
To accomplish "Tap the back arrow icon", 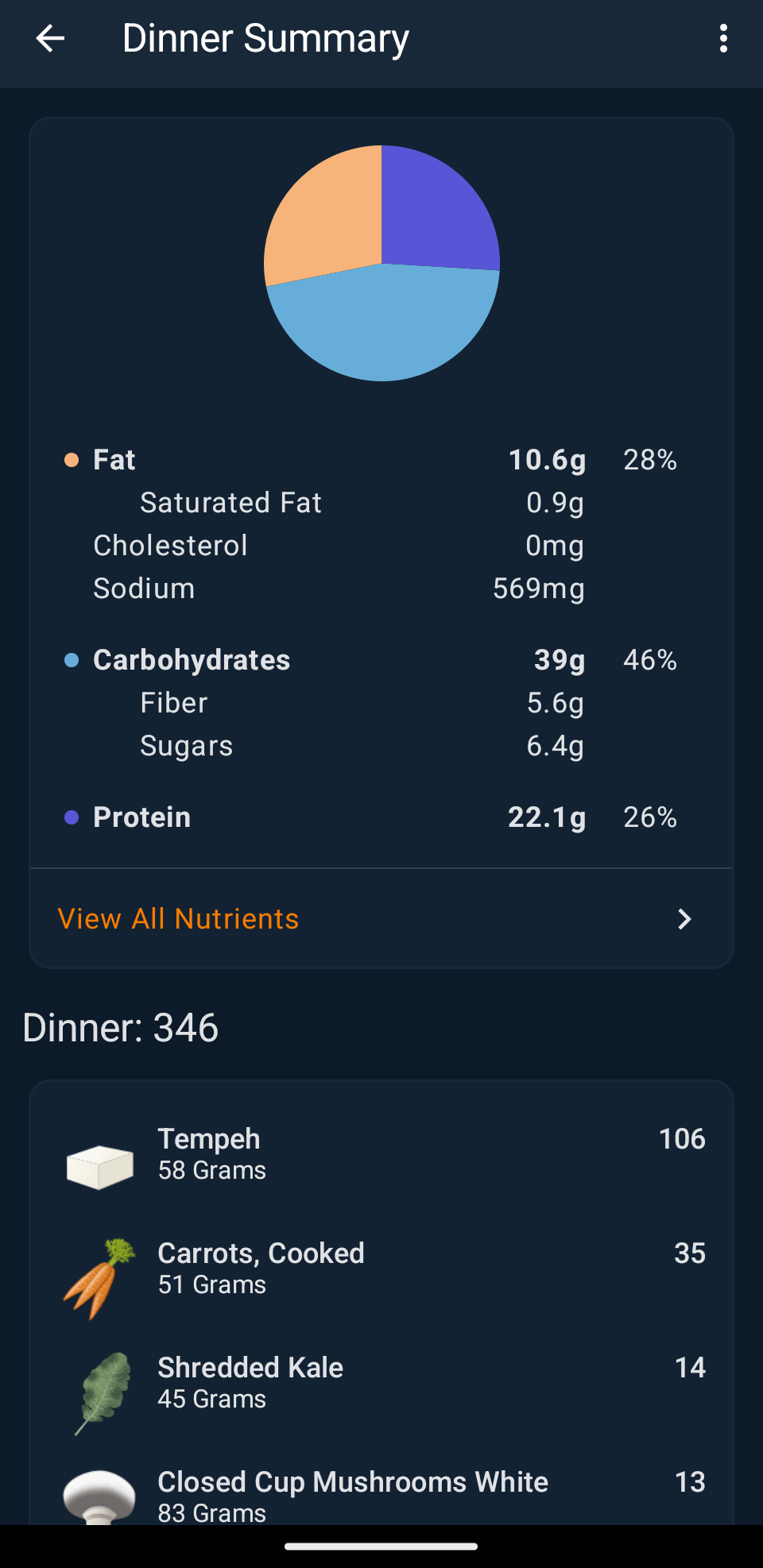I will coord(50,38).
